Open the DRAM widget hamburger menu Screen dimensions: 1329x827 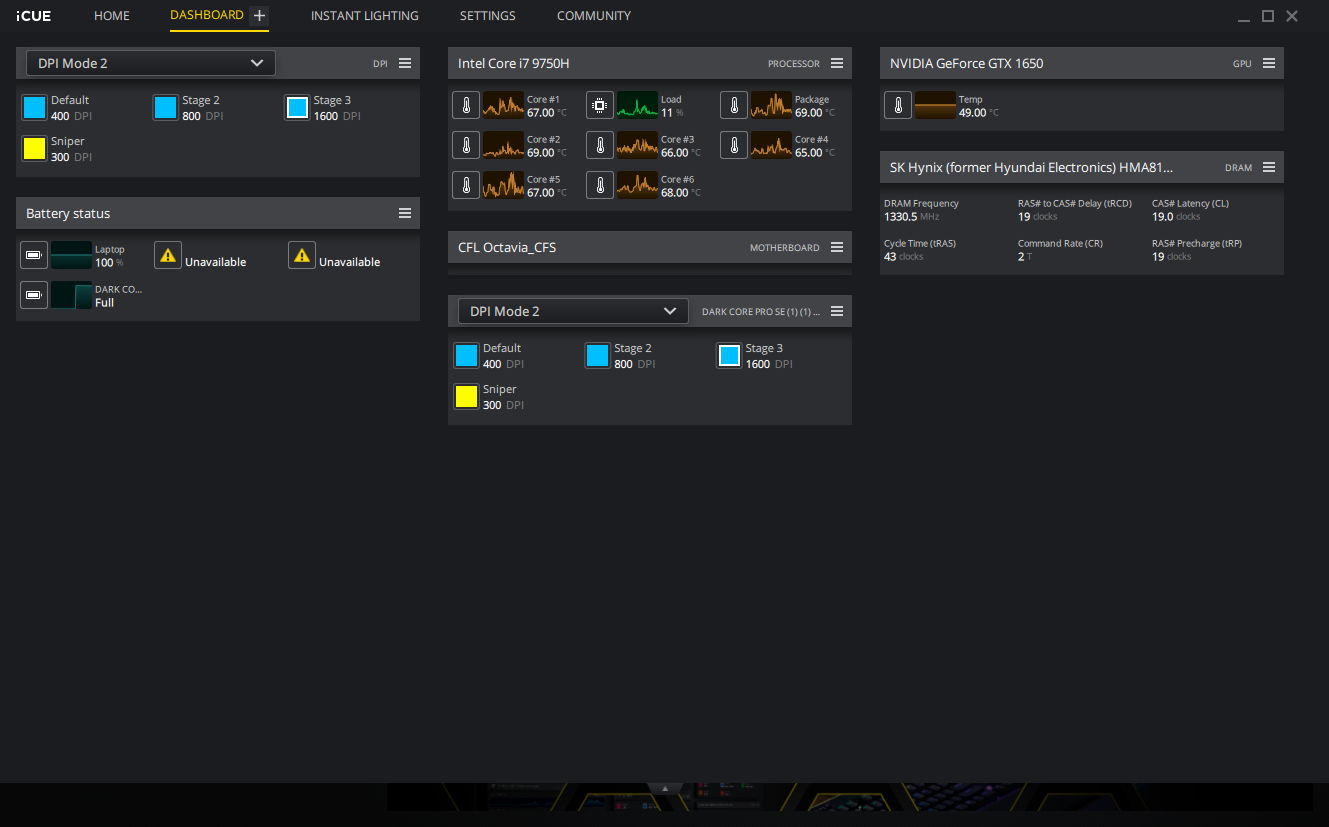tap(1269, 167)
